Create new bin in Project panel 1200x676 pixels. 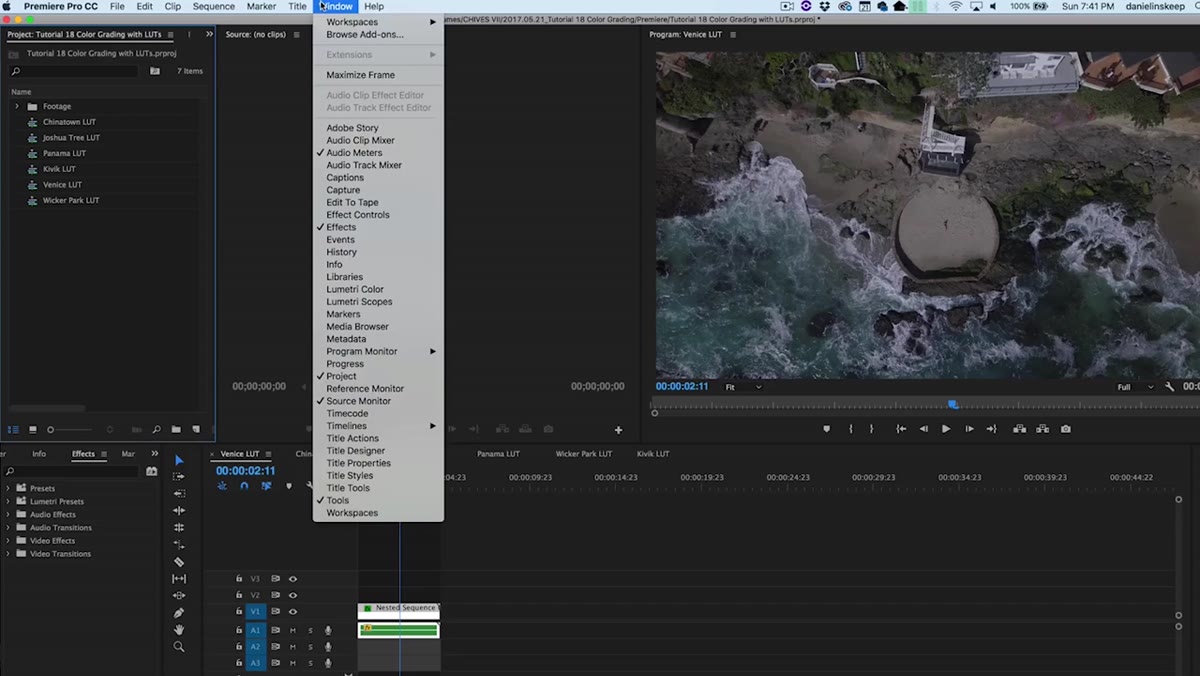click(x=176, y=429)
